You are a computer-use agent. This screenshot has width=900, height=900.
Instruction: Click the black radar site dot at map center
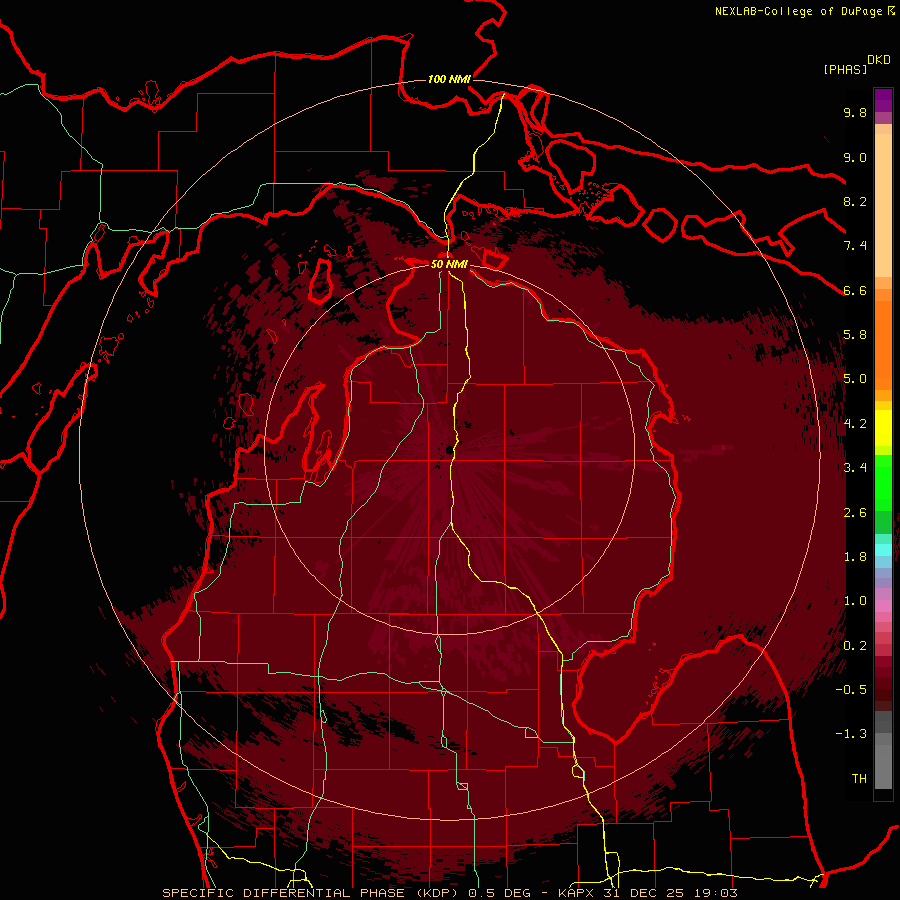[x=449, y=451]
